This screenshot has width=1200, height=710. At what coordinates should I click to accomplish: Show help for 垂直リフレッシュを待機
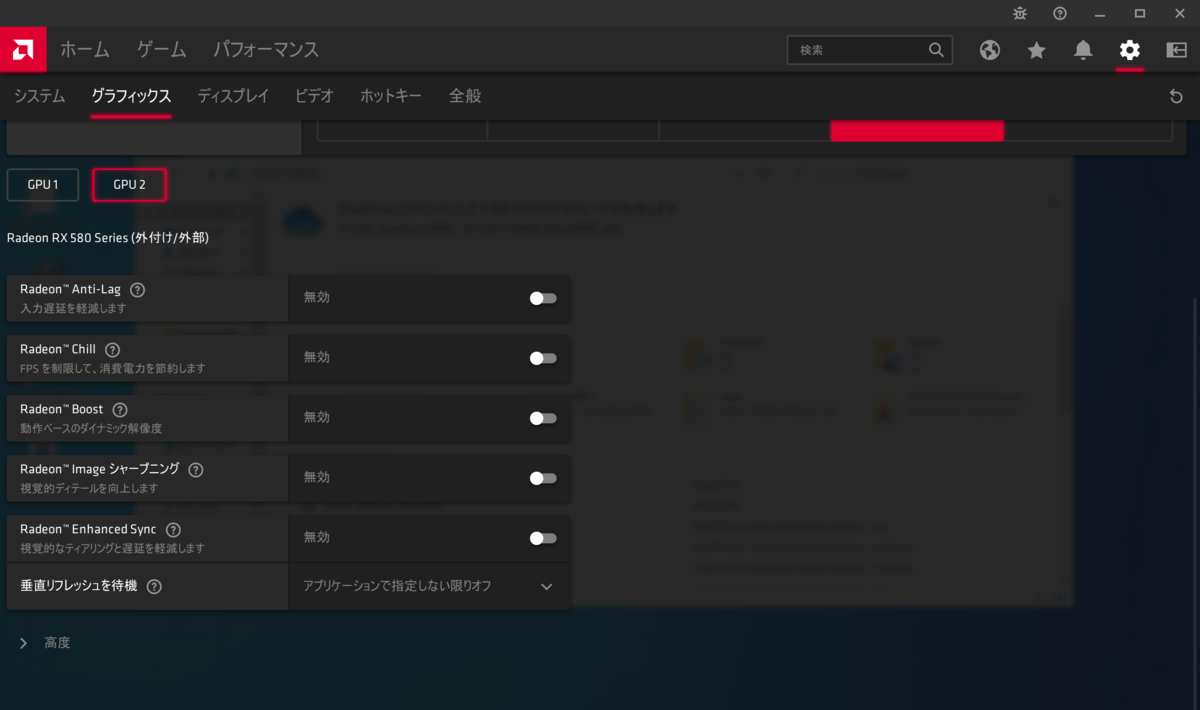point(154,587)
